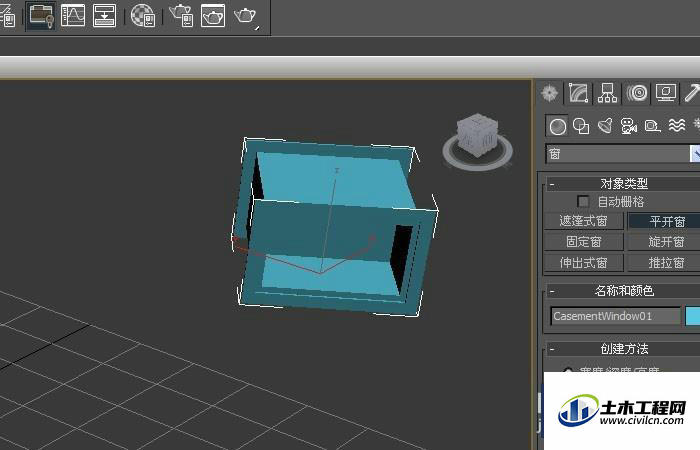Switch to the Modify panel tab

[579, 93]
